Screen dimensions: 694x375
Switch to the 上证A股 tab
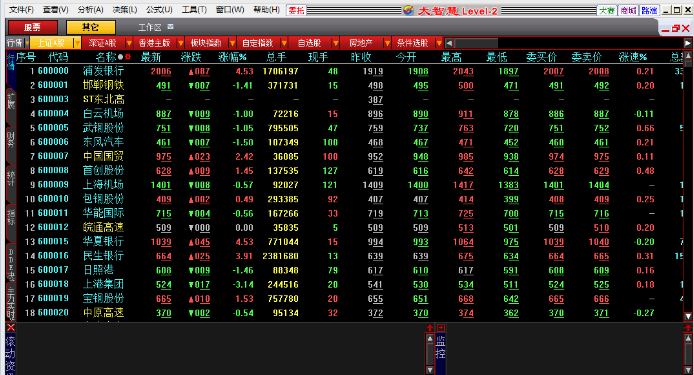(x=52, y=43)
